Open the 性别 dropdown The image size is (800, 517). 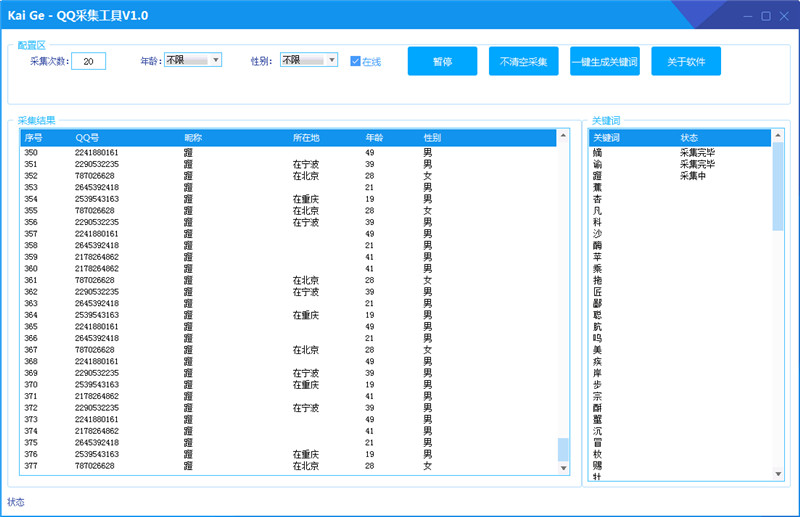(309, 60)
